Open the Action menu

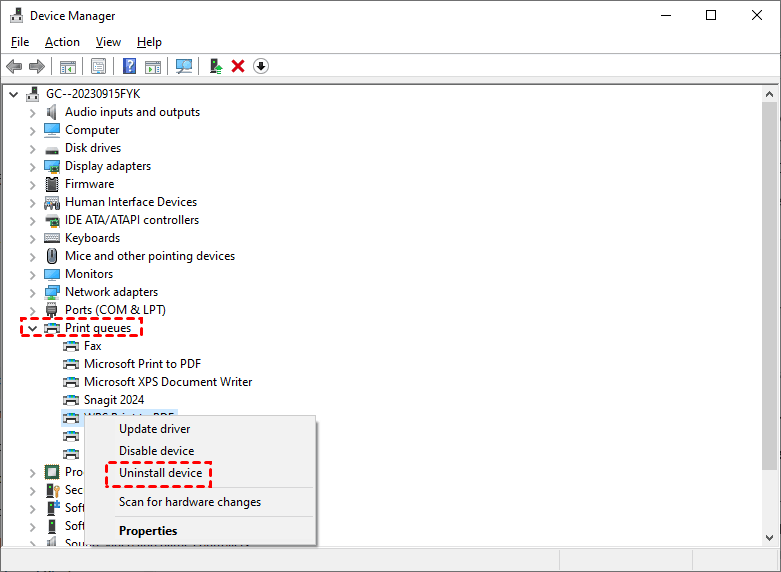(62, 42)
